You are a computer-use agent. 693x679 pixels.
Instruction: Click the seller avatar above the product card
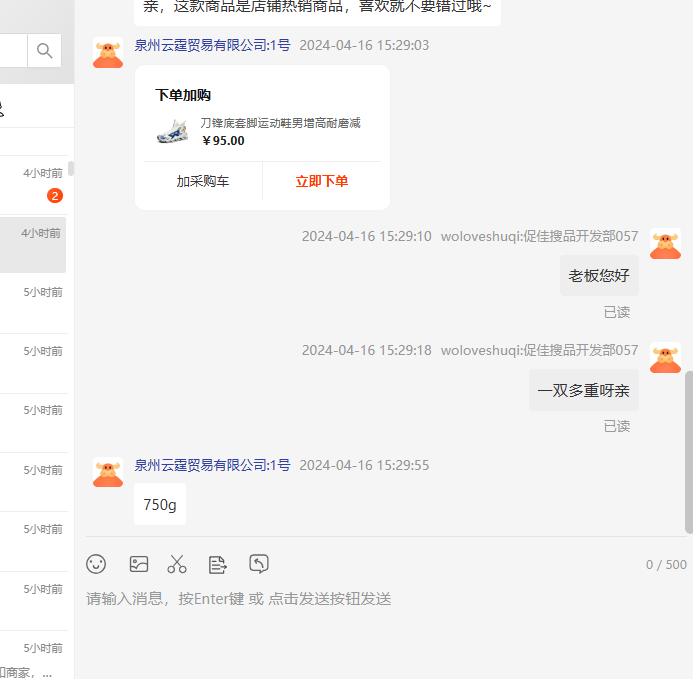pos(108,53)
